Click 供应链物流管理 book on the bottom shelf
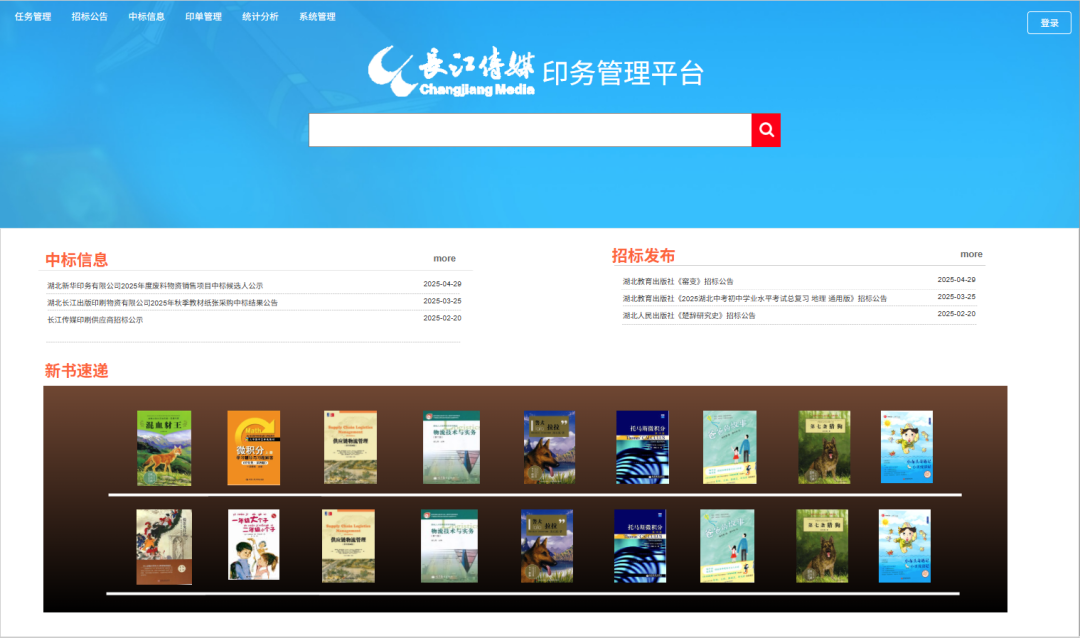This screenshot has height=638, width=1080. [348, 546]
